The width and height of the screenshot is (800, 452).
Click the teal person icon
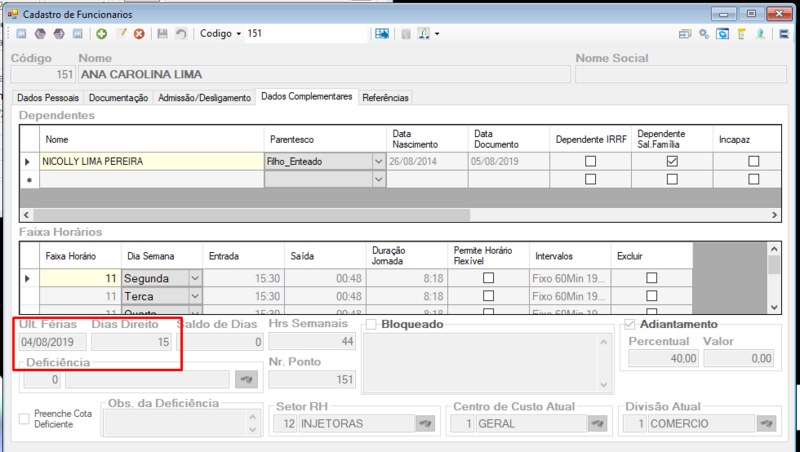point(760,34)
